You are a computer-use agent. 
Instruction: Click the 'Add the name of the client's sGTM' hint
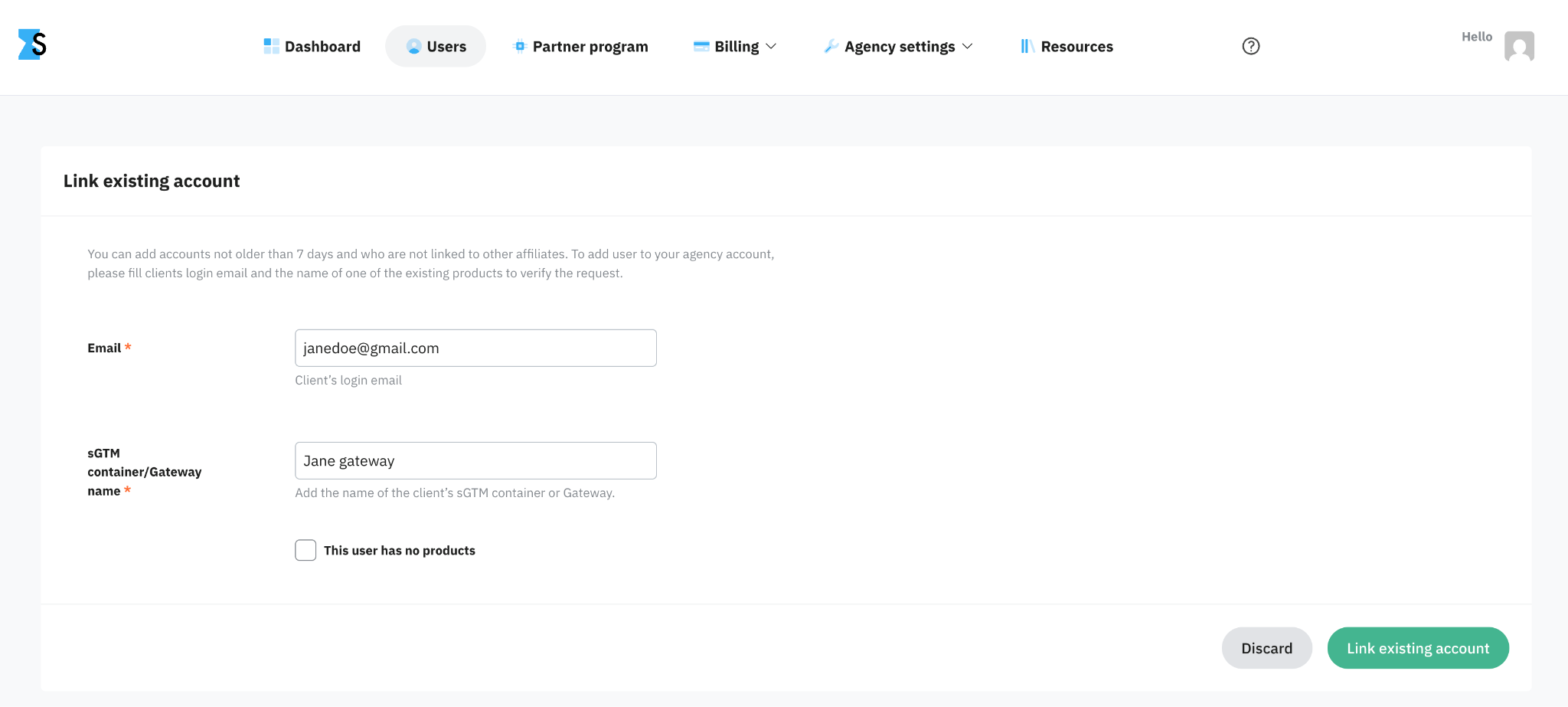click(455, 493)
